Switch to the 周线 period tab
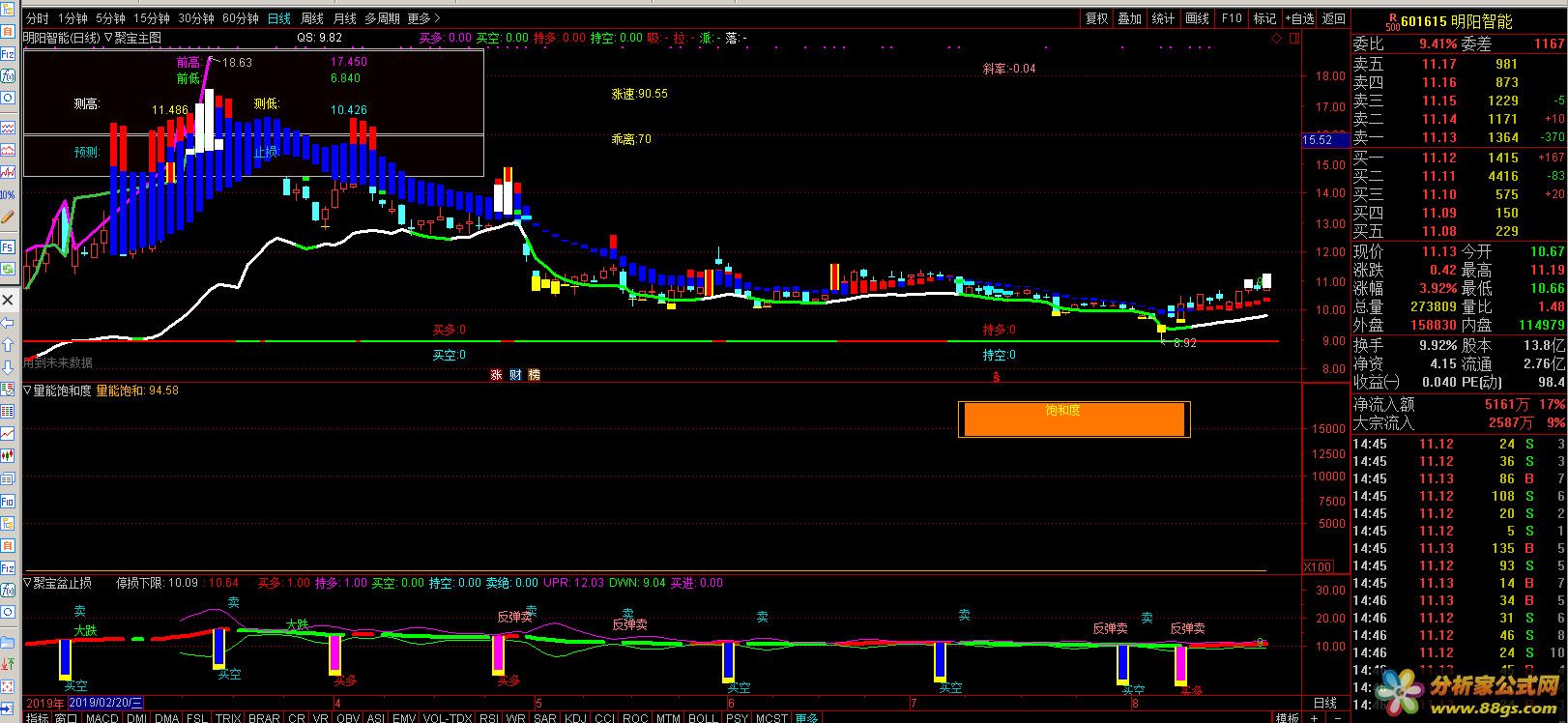 (311, 18)
